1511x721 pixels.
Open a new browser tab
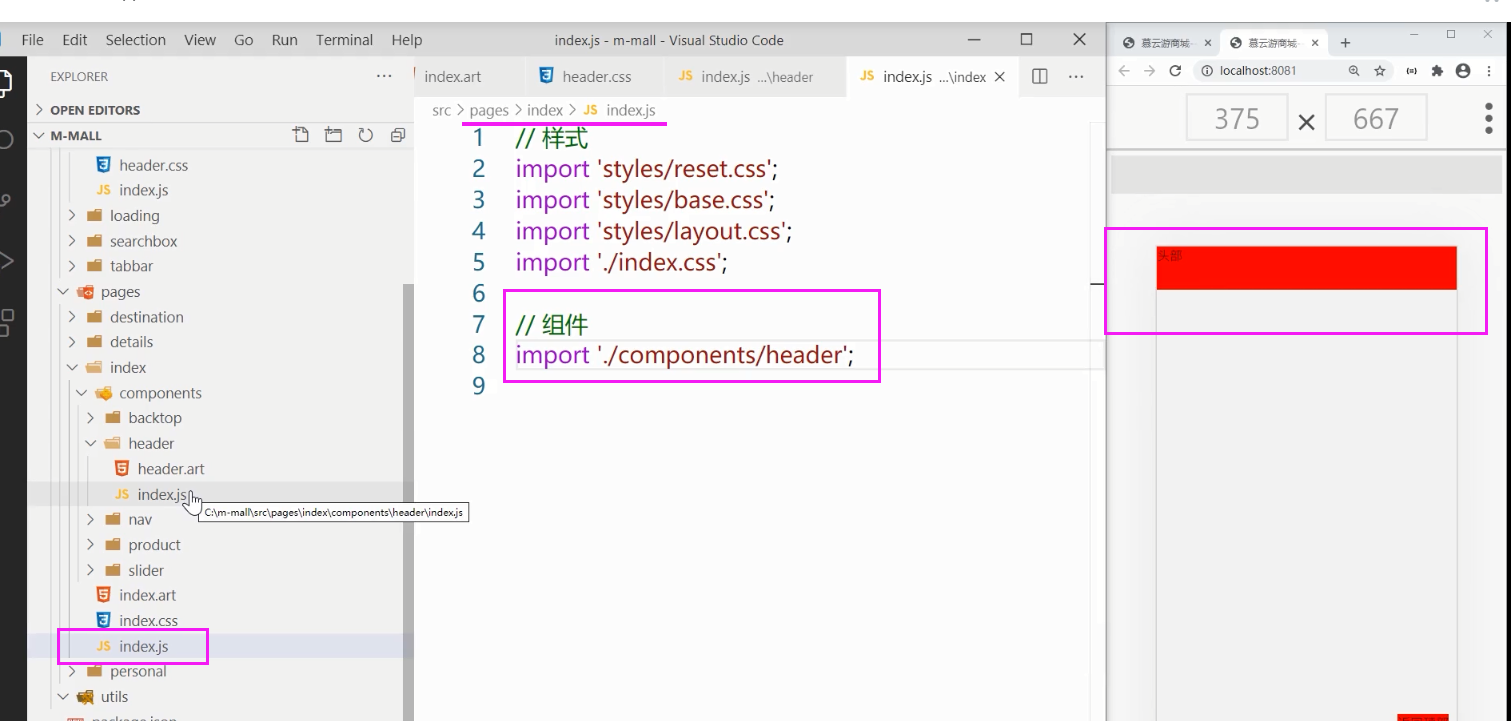point(1345,43)
